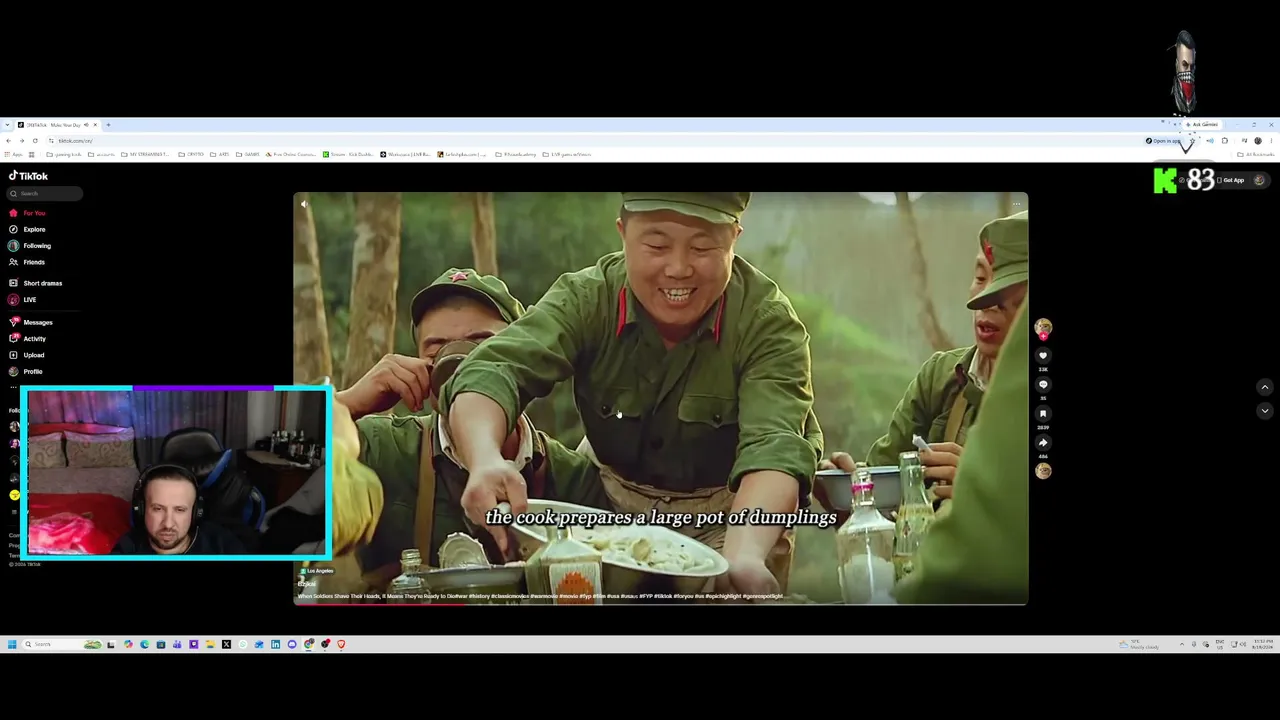Open the taskbar clock and date
1280x720 pixels.
pos(1263,645)
